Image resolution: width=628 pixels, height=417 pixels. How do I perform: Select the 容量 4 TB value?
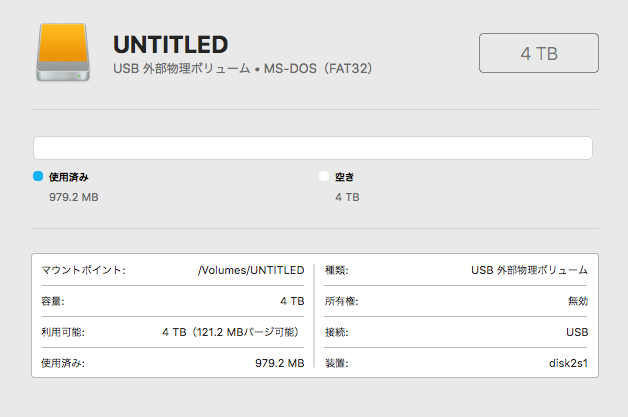coord(292,301)
